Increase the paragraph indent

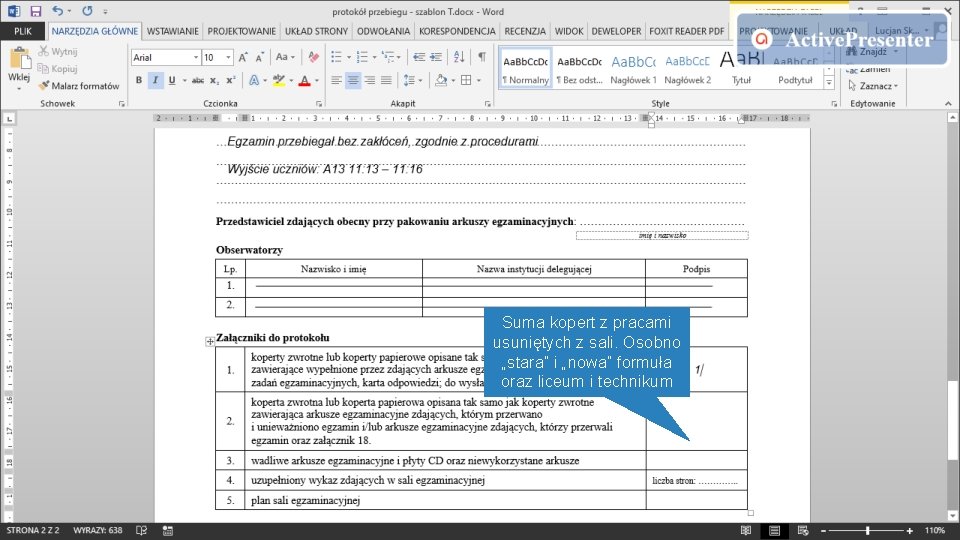tap(436, 57)
